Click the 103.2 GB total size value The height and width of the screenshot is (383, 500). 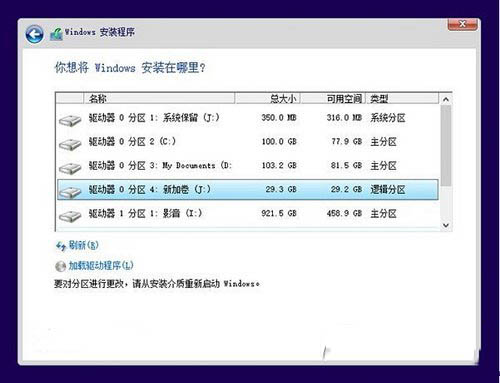tap(279, 166)
